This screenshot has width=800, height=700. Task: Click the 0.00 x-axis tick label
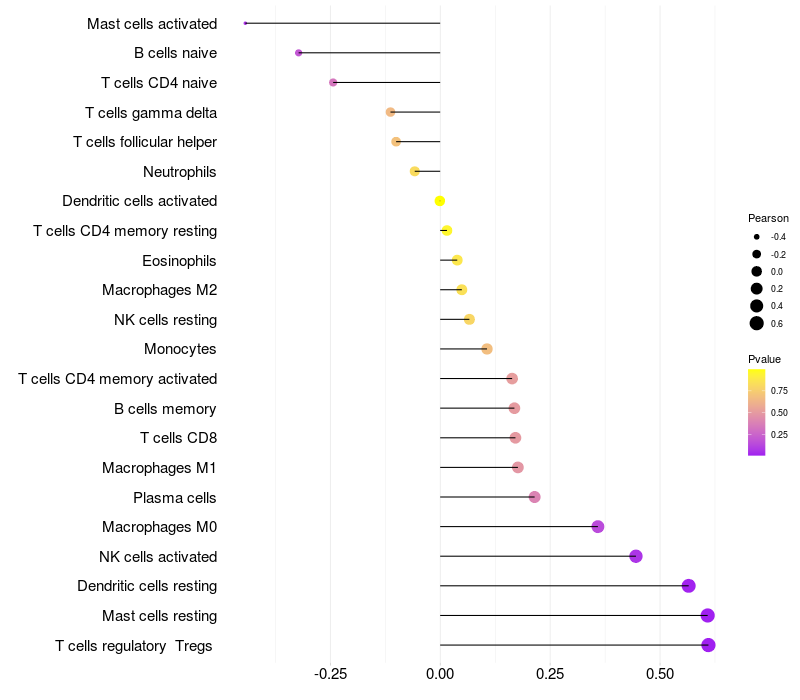(440, 673)
